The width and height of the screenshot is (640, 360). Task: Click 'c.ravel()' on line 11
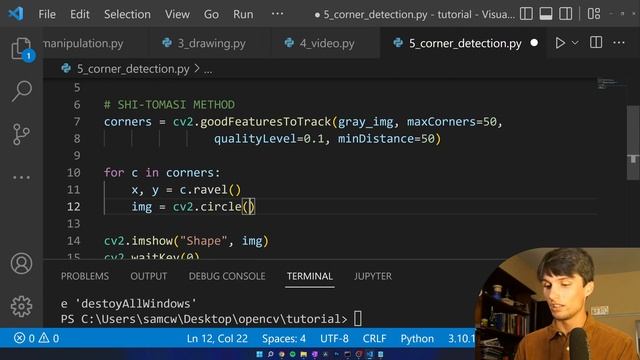tap(211, 190)
